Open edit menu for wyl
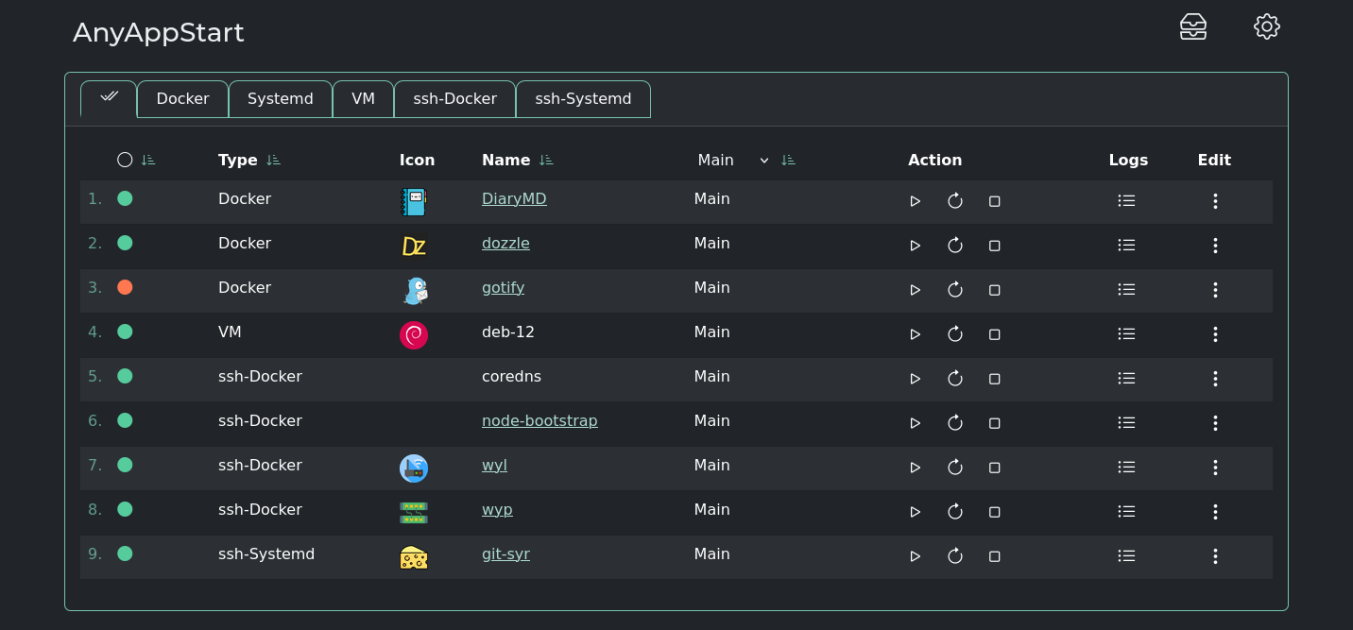This screenshot has width=1353, height=630. pyautogui.click(x=1215, y=467)
